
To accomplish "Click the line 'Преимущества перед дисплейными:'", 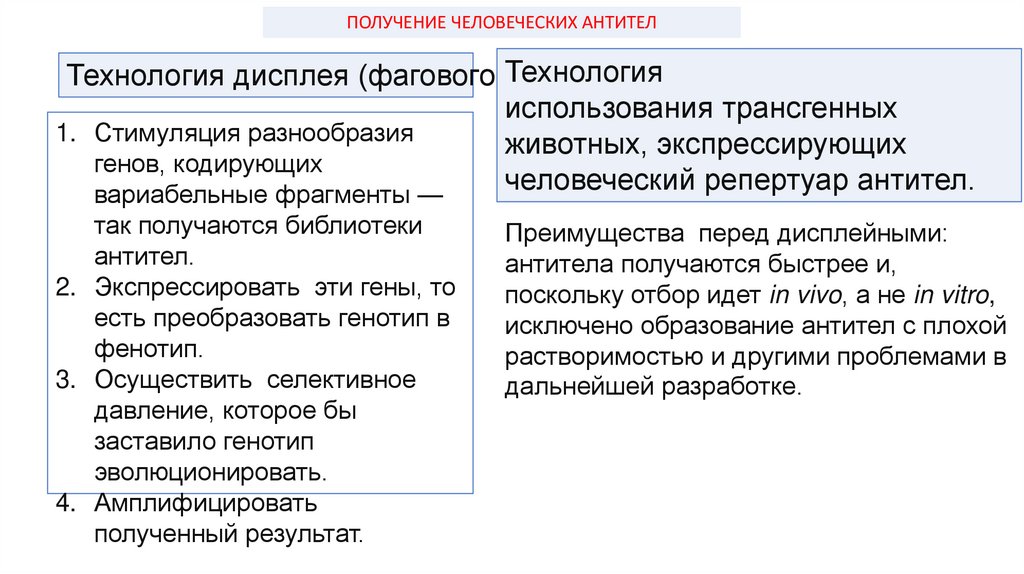I will 726,234.
